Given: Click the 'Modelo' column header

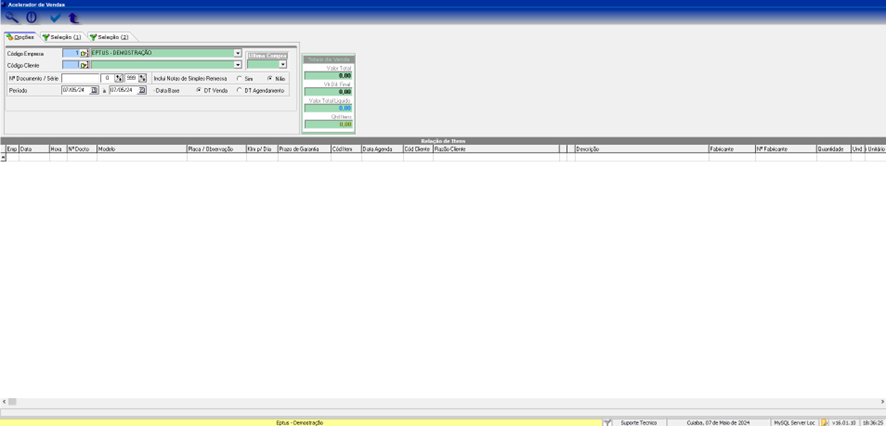Looking at the screenshot, I should (140, 149).
